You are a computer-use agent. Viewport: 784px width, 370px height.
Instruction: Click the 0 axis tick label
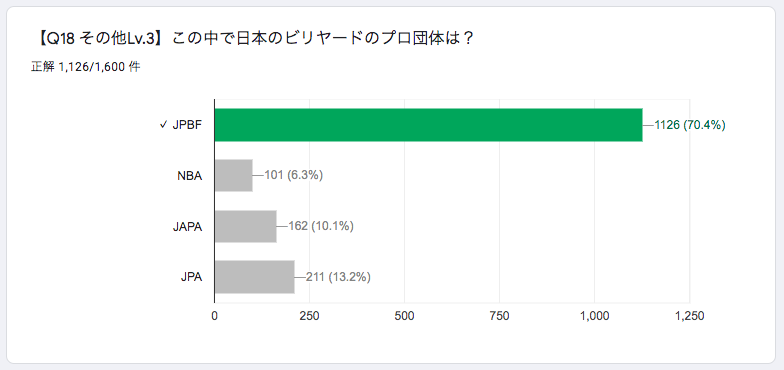click(x=214, y=316)
